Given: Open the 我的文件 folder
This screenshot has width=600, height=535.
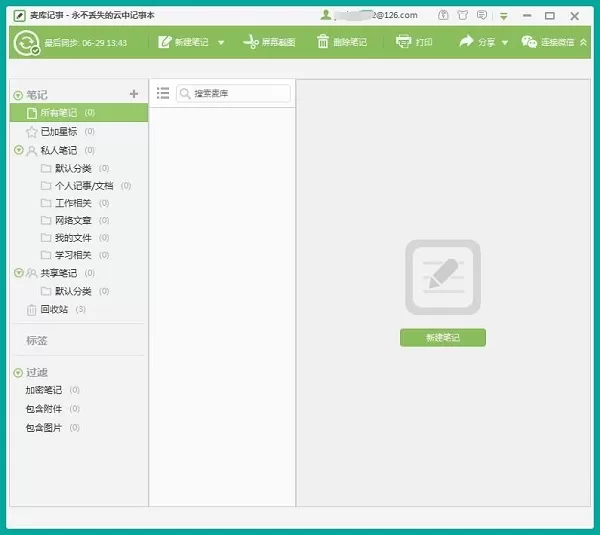Looking at the screenshot, I should click(x=73, y=238).
